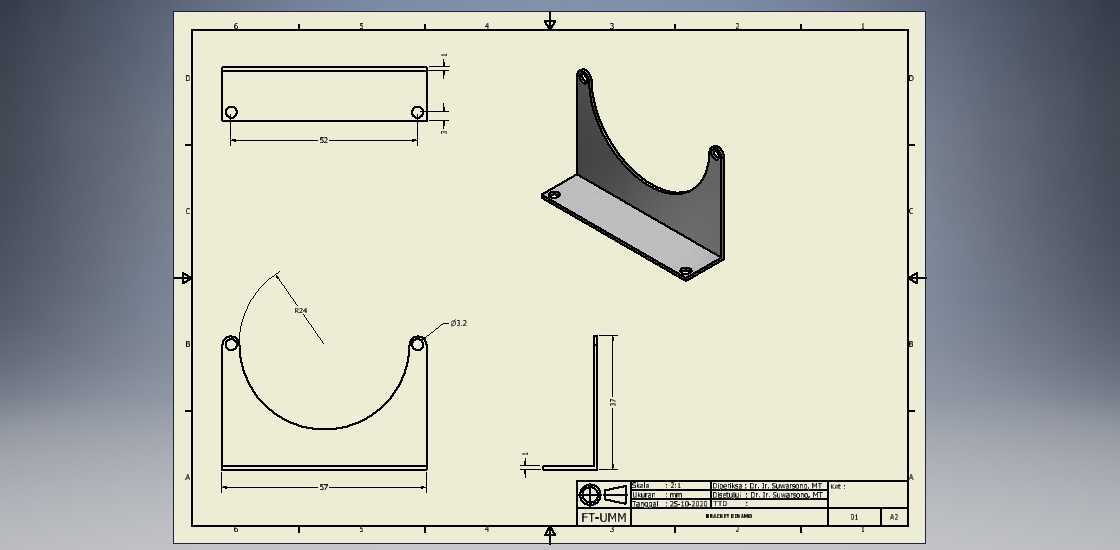Click the right center mark arrow on the border
The image size is (1120, 550).
coord(914,278)
